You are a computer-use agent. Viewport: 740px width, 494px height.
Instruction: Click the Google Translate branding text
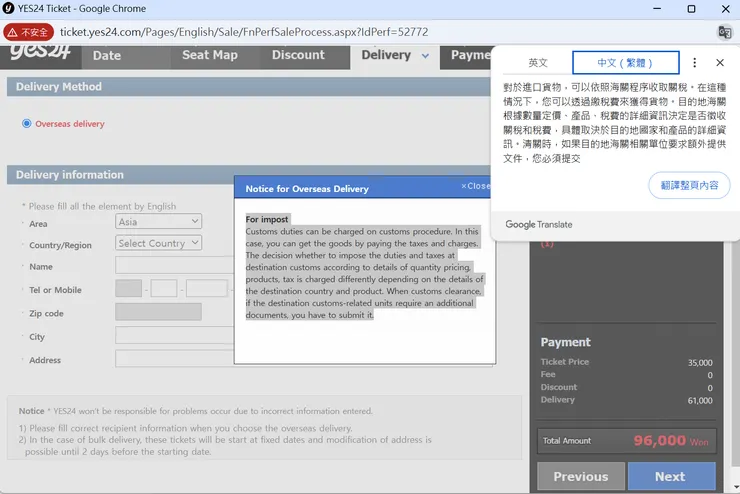[x=538, y=225]
